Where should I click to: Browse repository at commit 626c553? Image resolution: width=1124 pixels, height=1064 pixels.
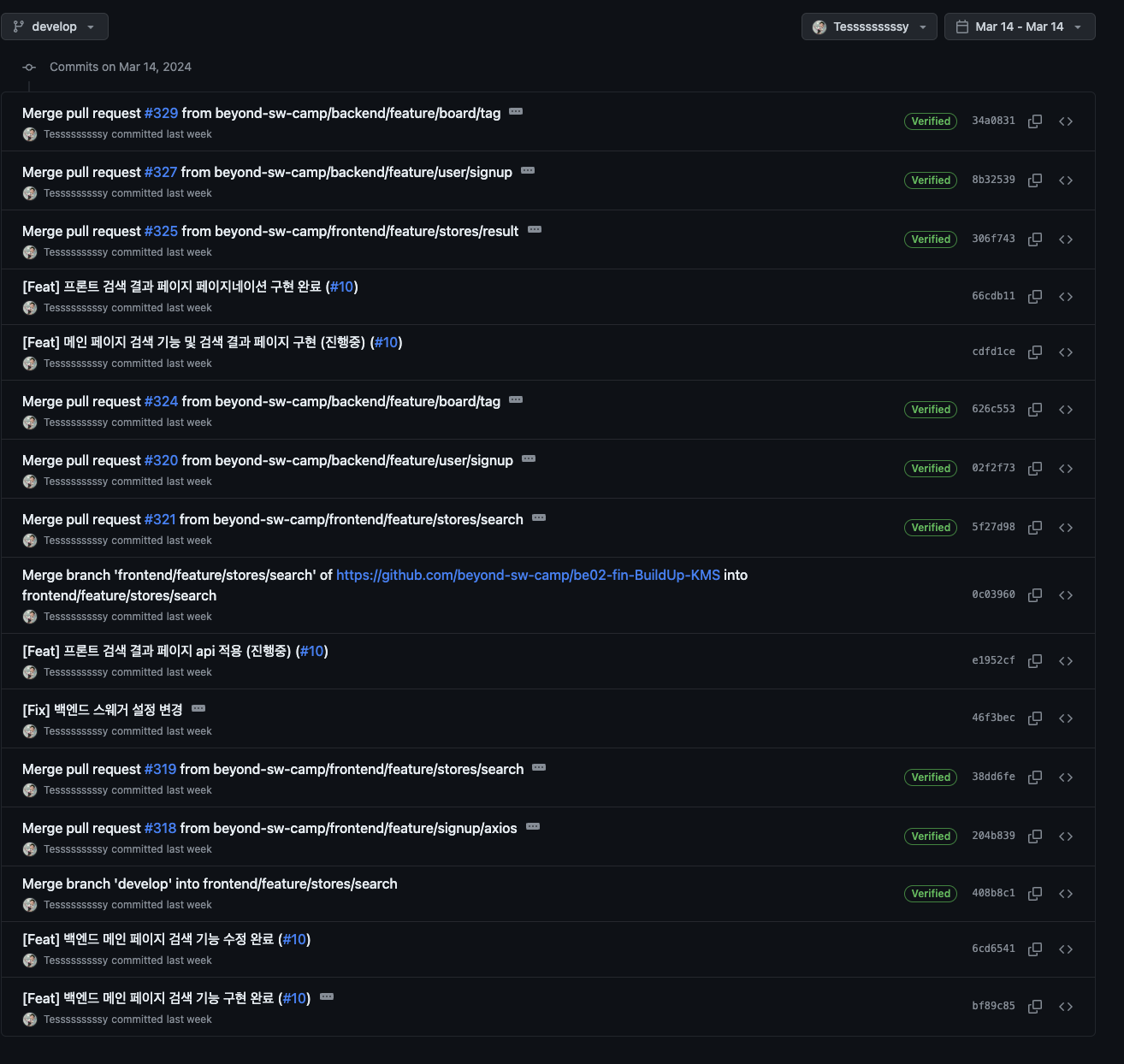pos(1066,410)
